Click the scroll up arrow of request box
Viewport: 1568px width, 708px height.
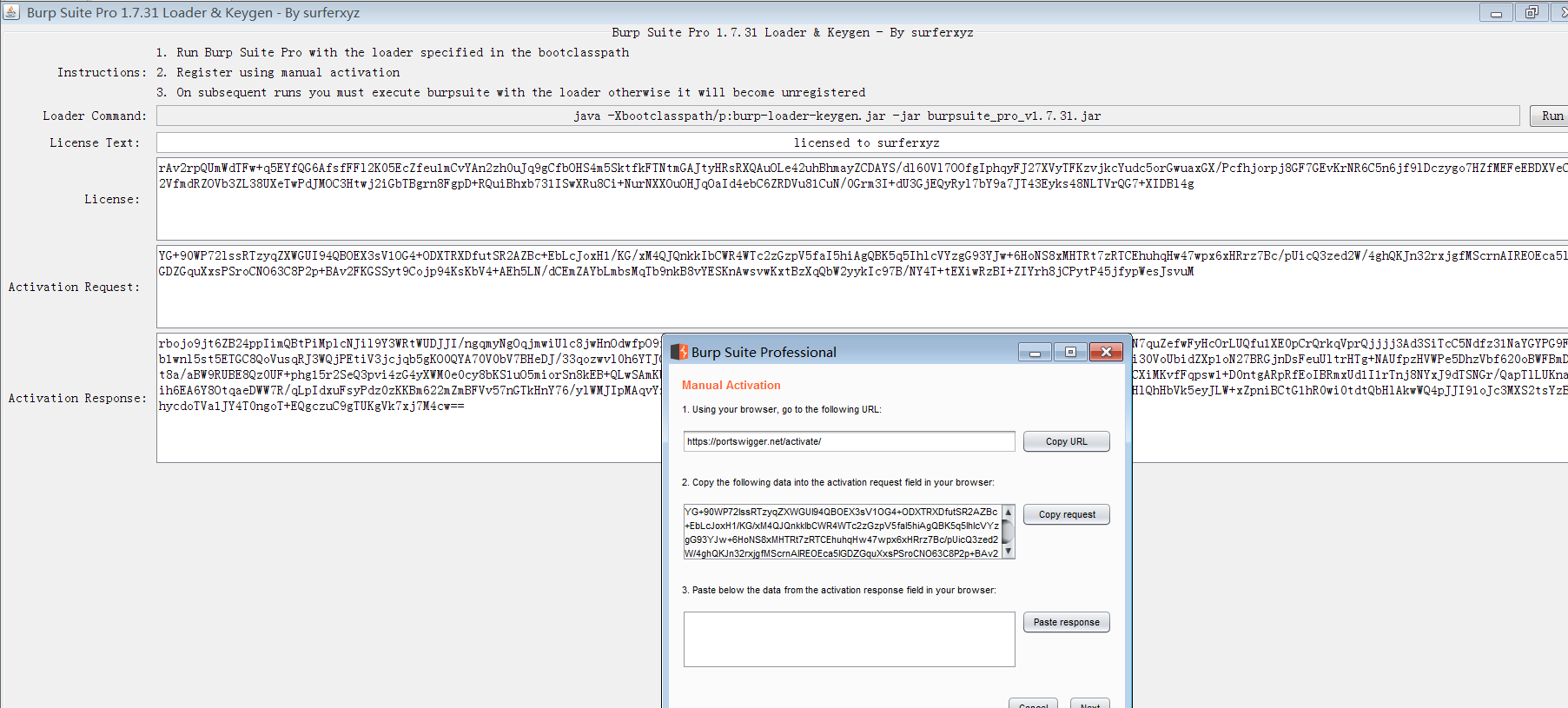(x=1009, y=511)
